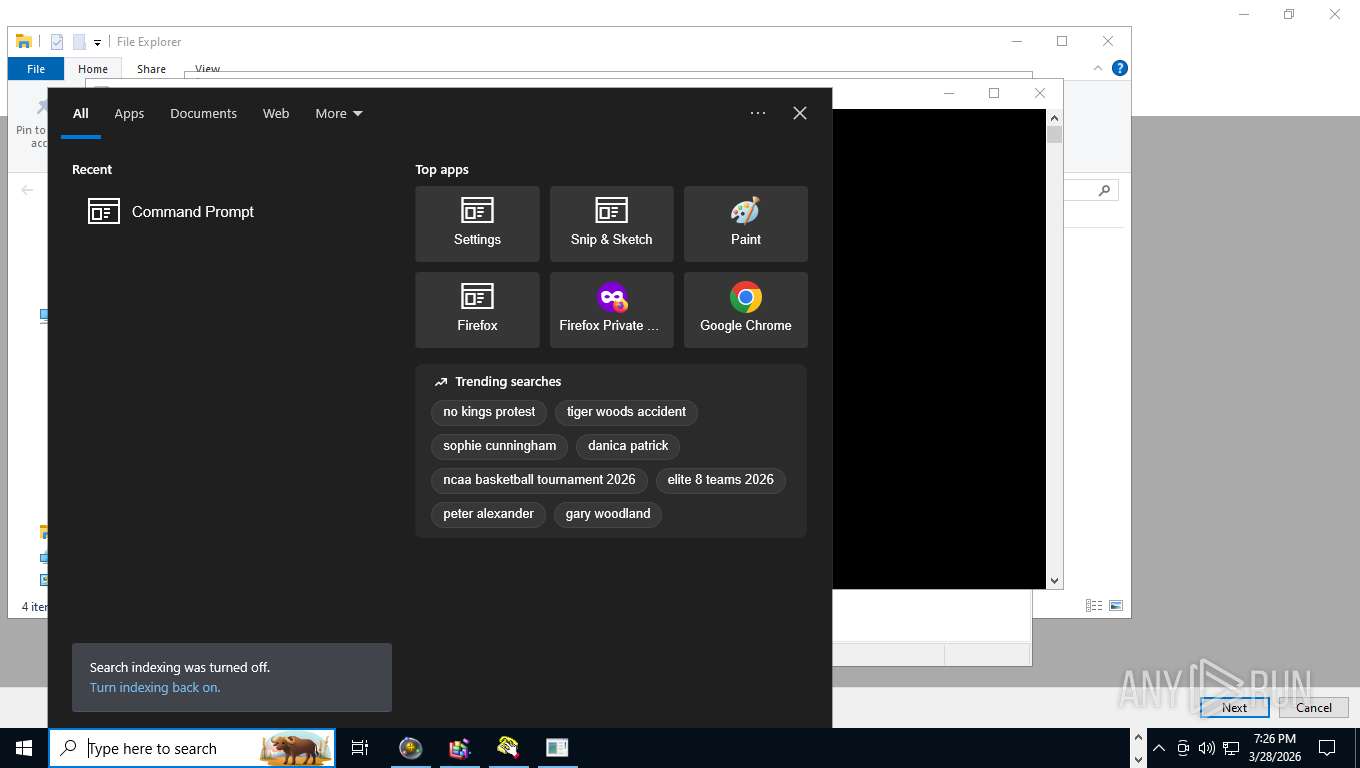The width and height of the screenshot is (1360, 768).
Task: Click the Next button
Action: pos(1235,707)
